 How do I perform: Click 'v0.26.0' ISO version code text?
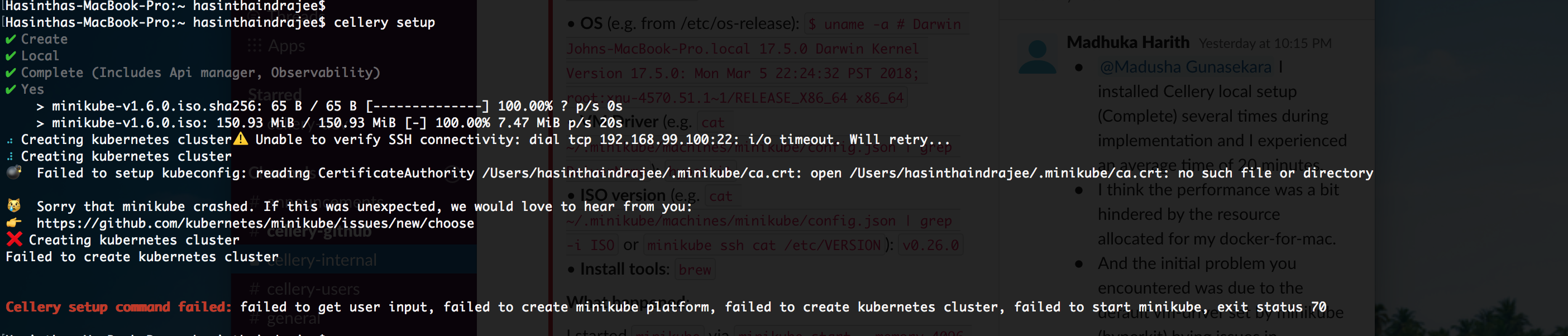tap(930, 246)
